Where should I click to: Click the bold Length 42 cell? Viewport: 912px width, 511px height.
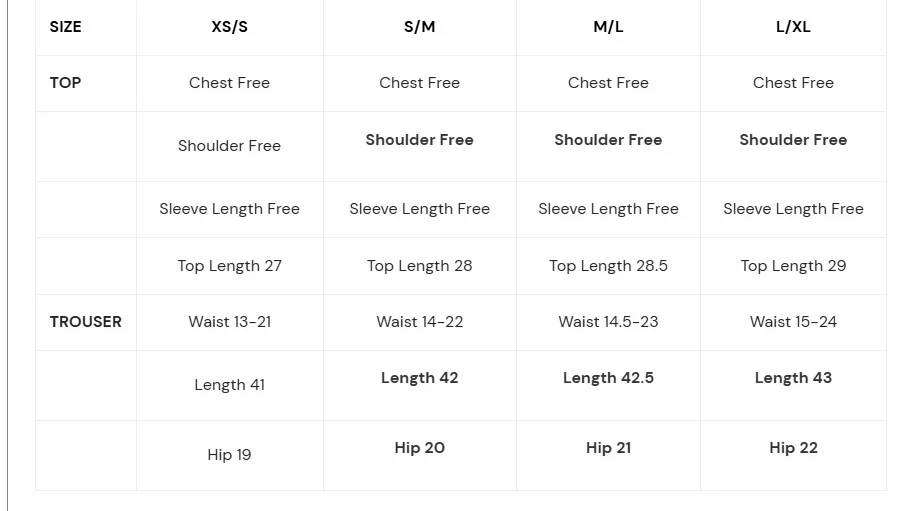pyautogui.click(x=420, y=378)
